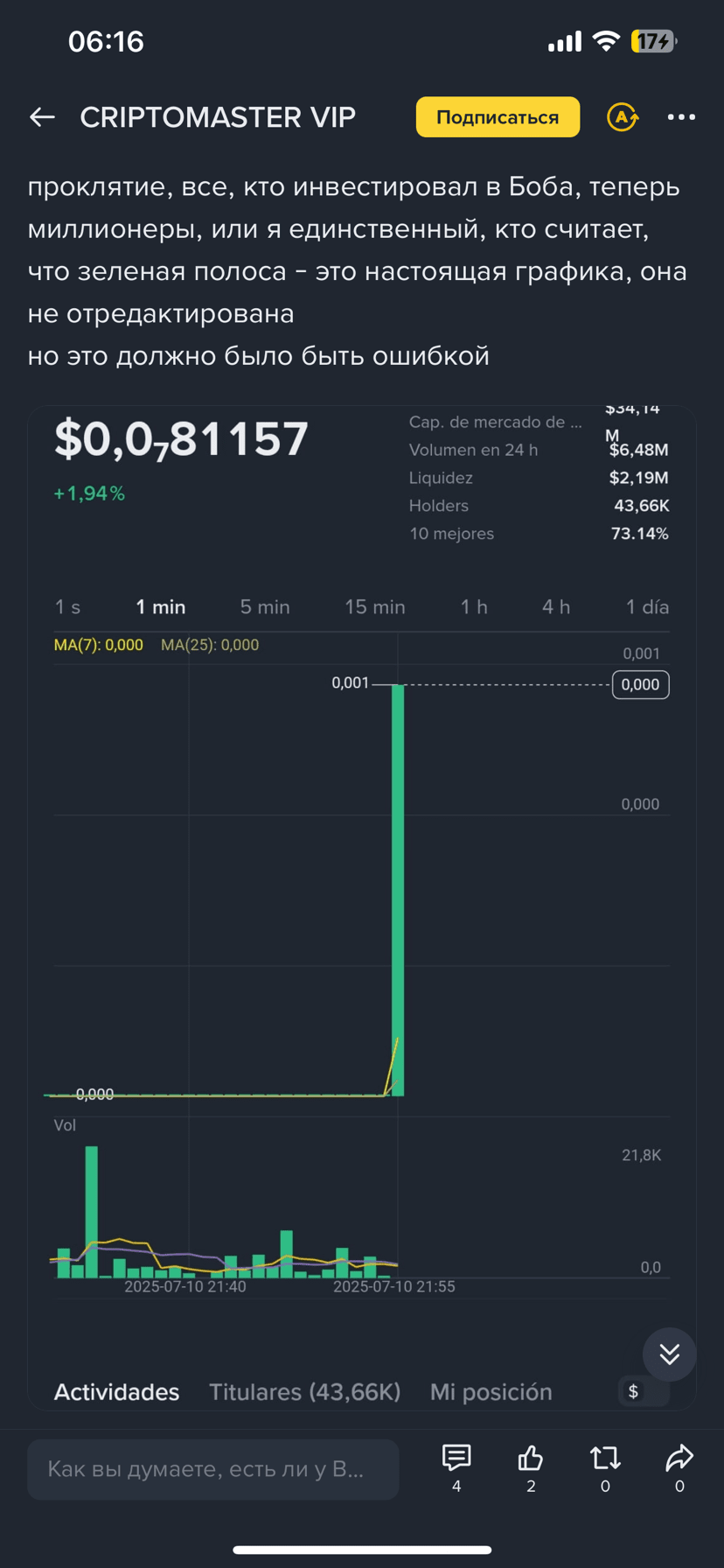Tap the repost arrows icon
This screenshot has height=1568, width=724.
click(x=605, y=1458)
